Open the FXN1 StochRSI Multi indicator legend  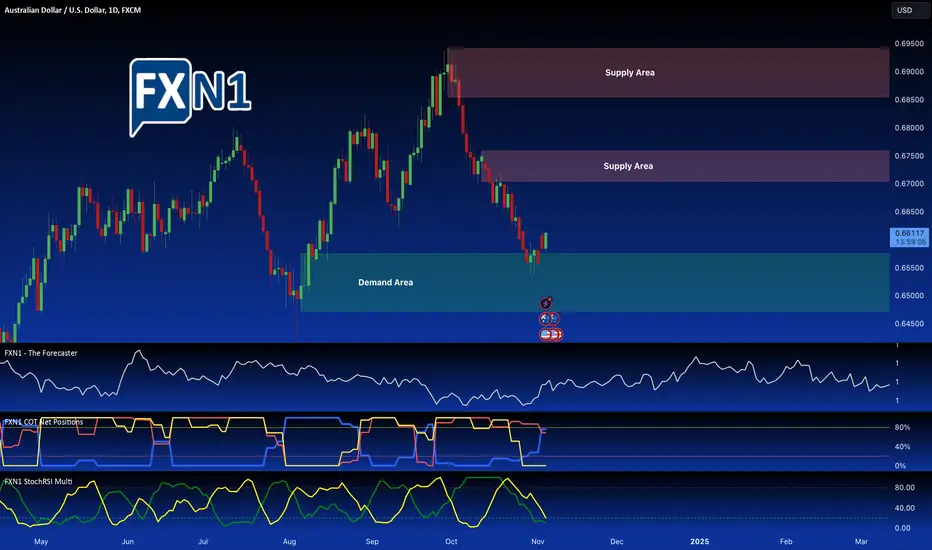click(38, 482)
